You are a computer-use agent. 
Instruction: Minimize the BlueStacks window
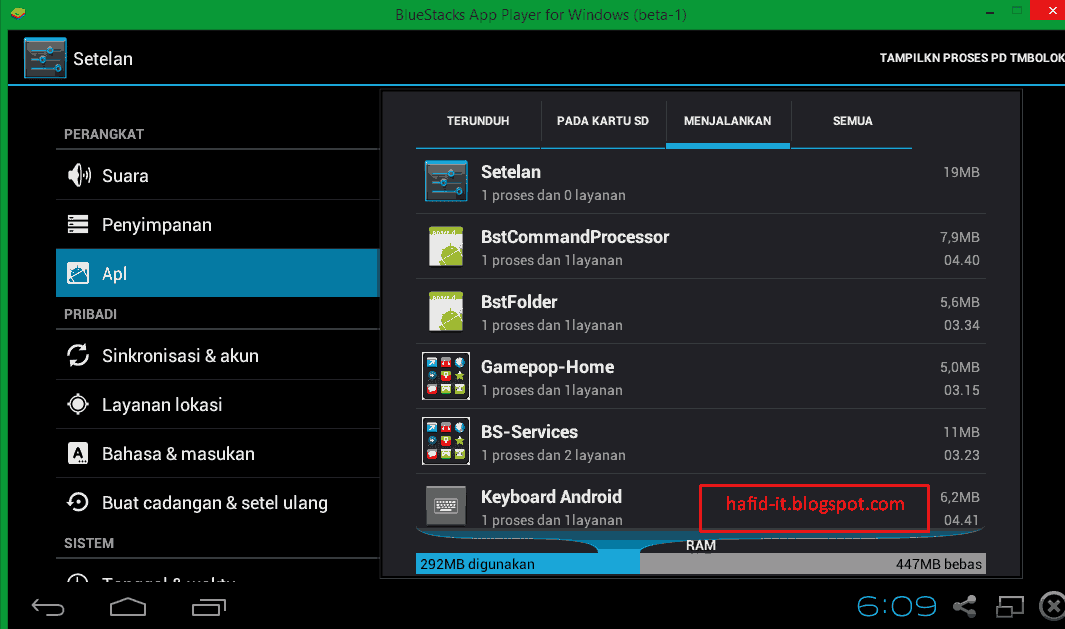point(990,12)
